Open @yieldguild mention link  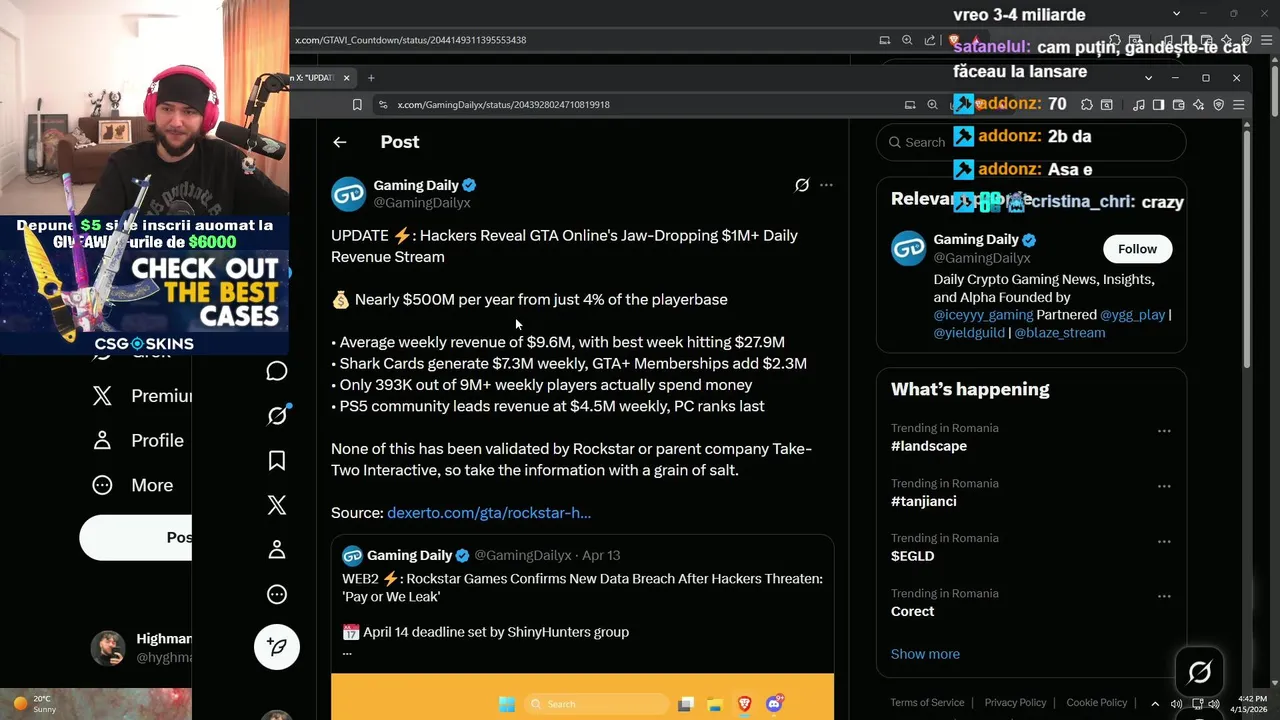pos(969,333)
